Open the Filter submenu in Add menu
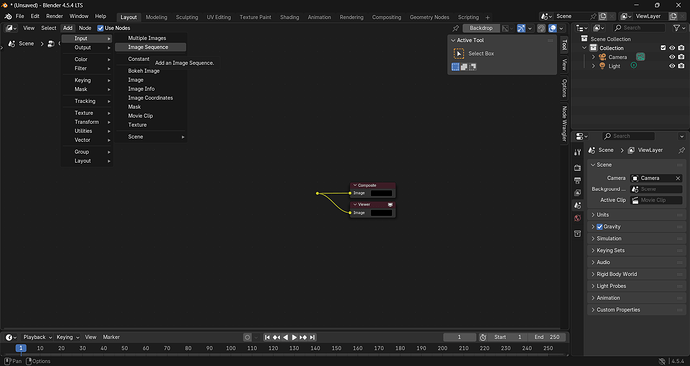The image size is (690, 366). pyautogui.click(x=87, y=69)
